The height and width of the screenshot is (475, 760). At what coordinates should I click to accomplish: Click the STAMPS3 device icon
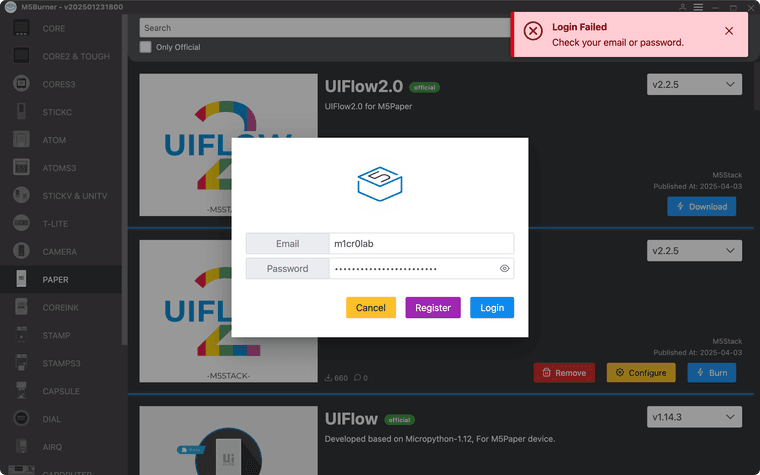click(x=21, y=363)
